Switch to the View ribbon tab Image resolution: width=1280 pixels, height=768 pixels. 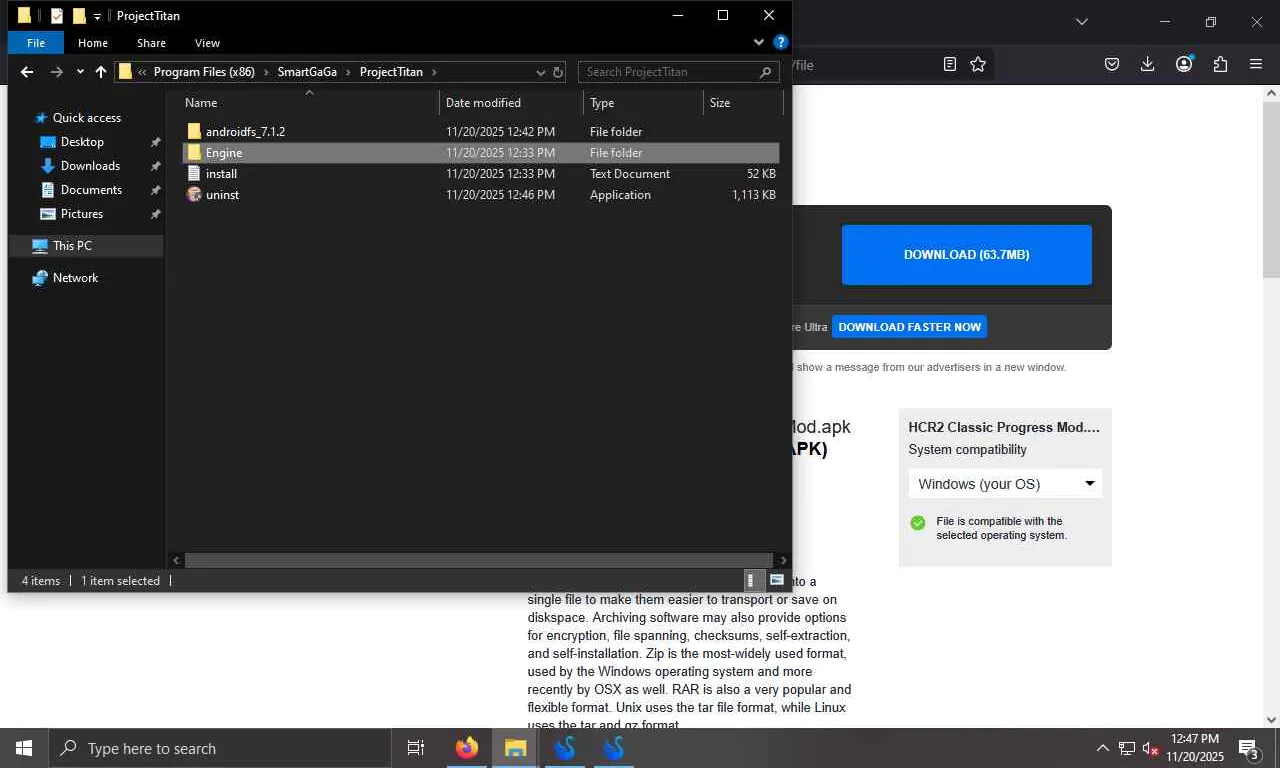coord(207,43)
